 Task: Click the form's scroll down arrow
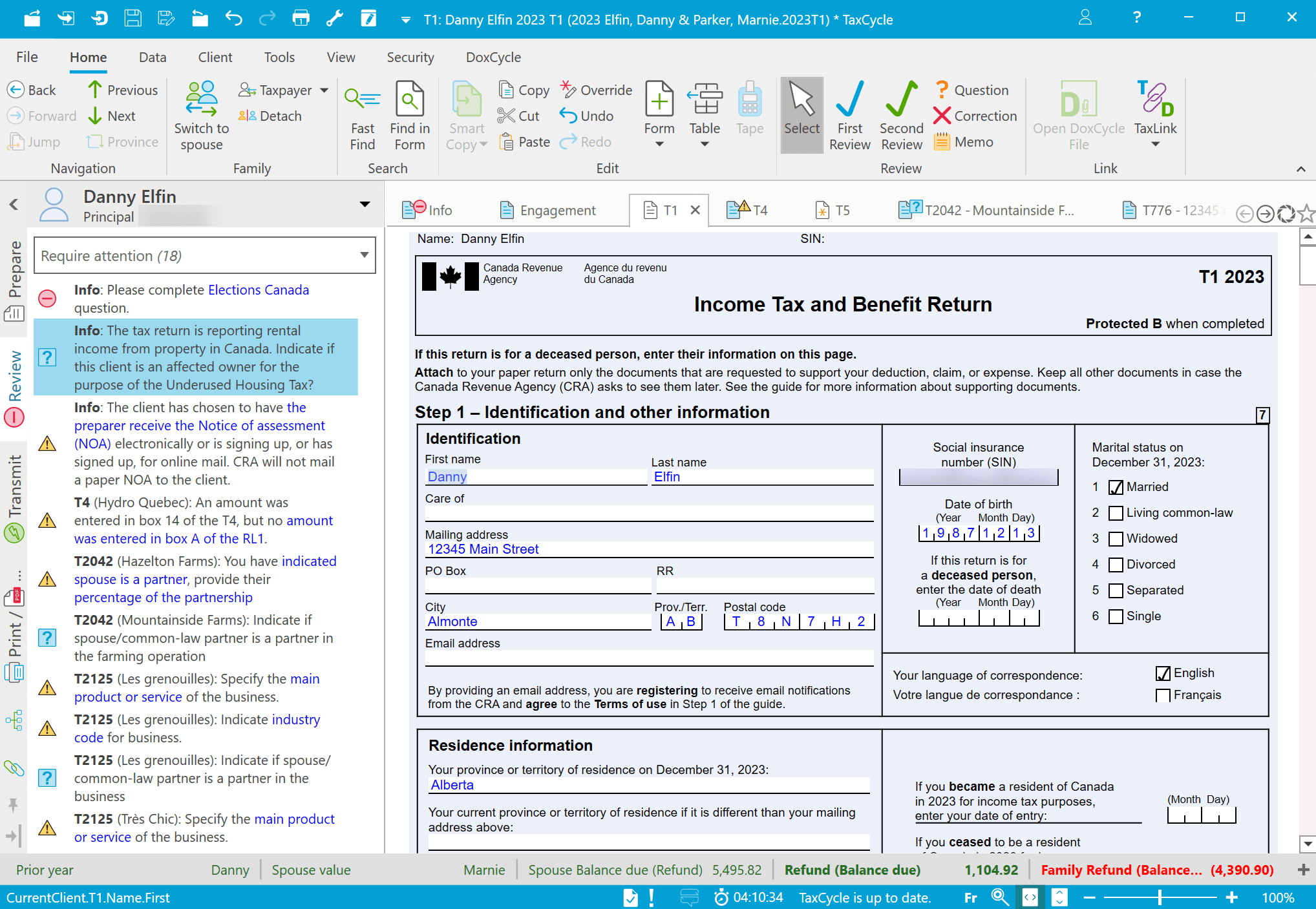(x=1308, y=843)
